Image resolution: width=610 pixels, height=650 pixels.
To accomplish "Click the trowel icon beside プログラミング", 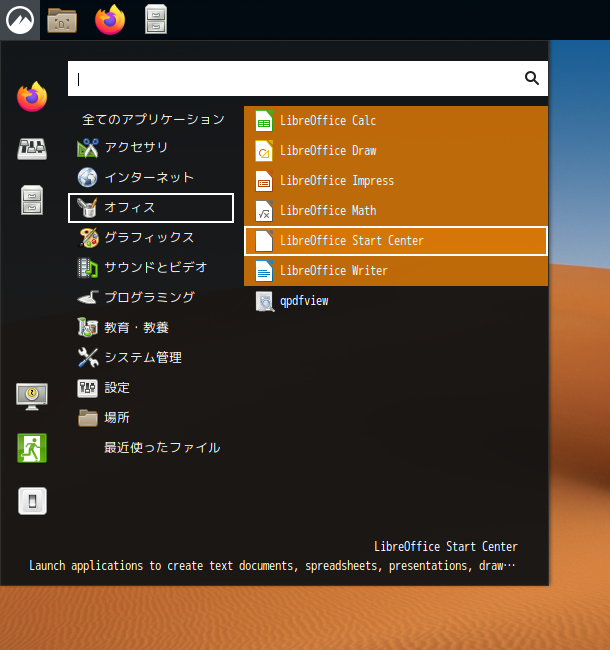I will click(x=88, y=298).
